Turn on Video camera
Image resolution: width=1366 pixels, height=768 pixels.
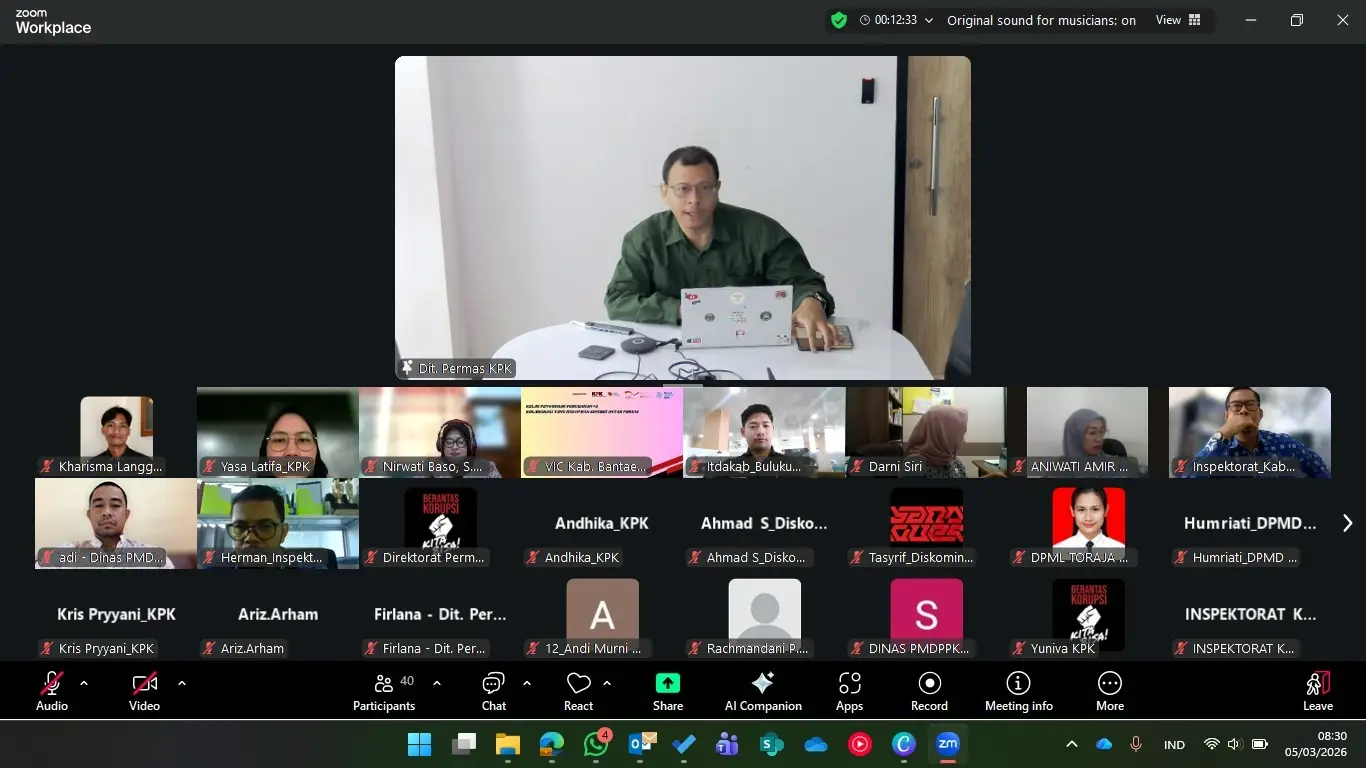(x=144, y=691)
